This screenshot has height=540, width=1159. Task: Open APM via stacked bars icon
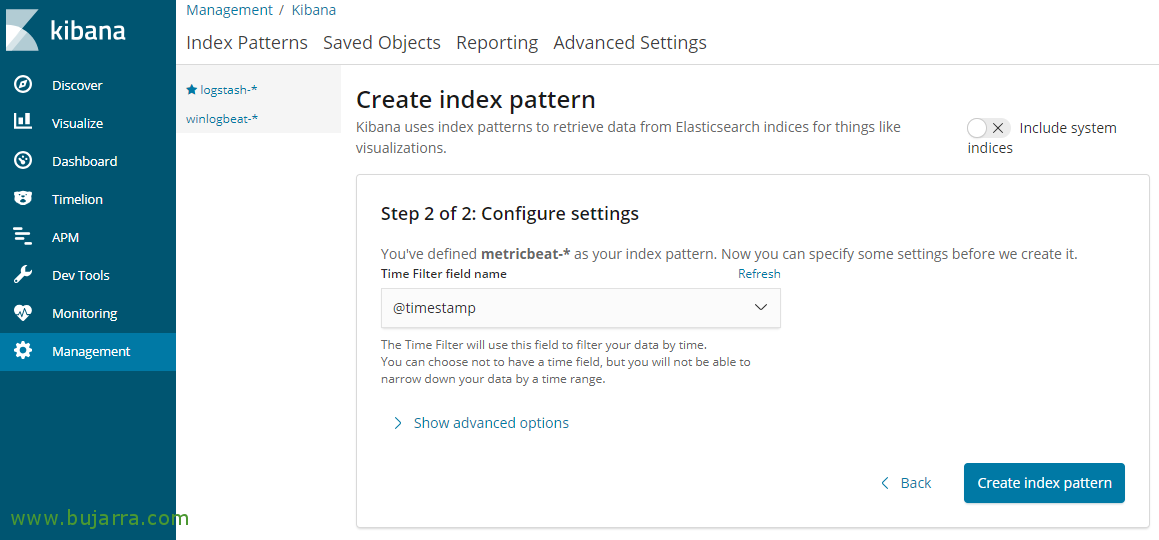tap(23, 237)
